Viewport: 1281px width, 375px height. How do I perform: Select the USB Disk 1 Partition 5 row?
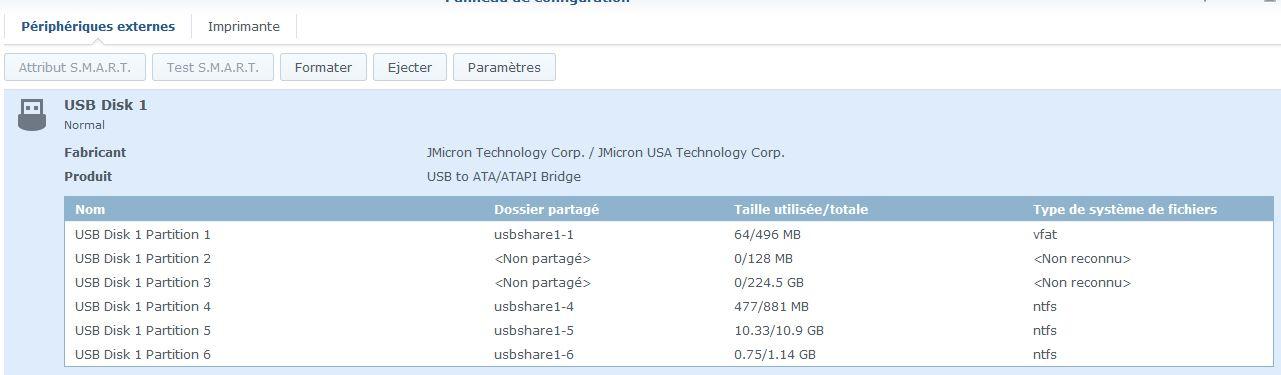pos(669,330)
